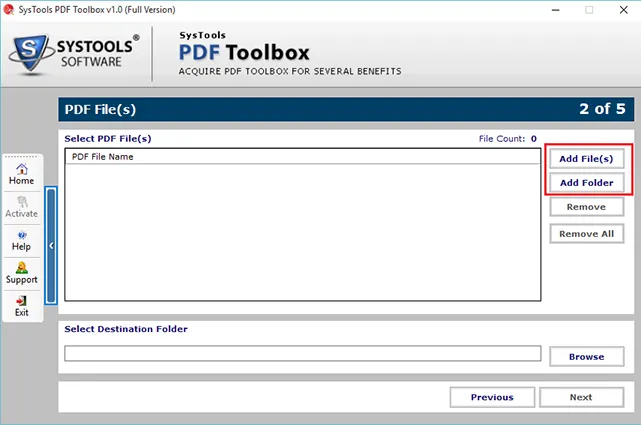Click the Add Folder button
This screenshot has width=641, height=425.
point(586,183)
